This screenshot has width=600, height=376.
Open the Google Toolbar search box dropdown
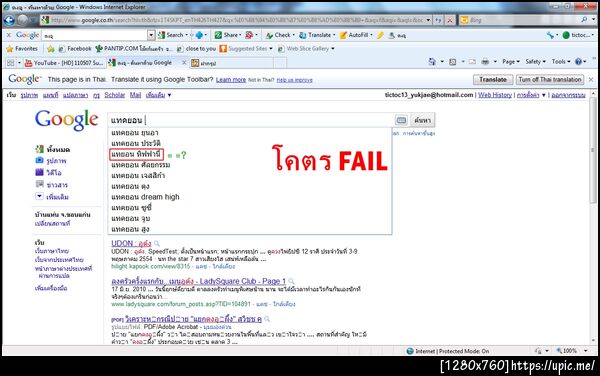pyautogui.click(x=151, y=36)
